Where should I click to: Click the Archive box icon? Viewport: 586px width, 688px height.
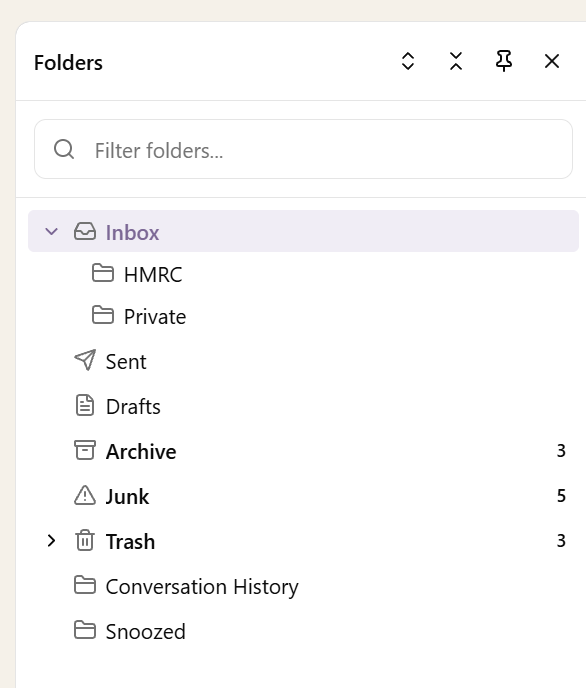click(x=85, y=450)
